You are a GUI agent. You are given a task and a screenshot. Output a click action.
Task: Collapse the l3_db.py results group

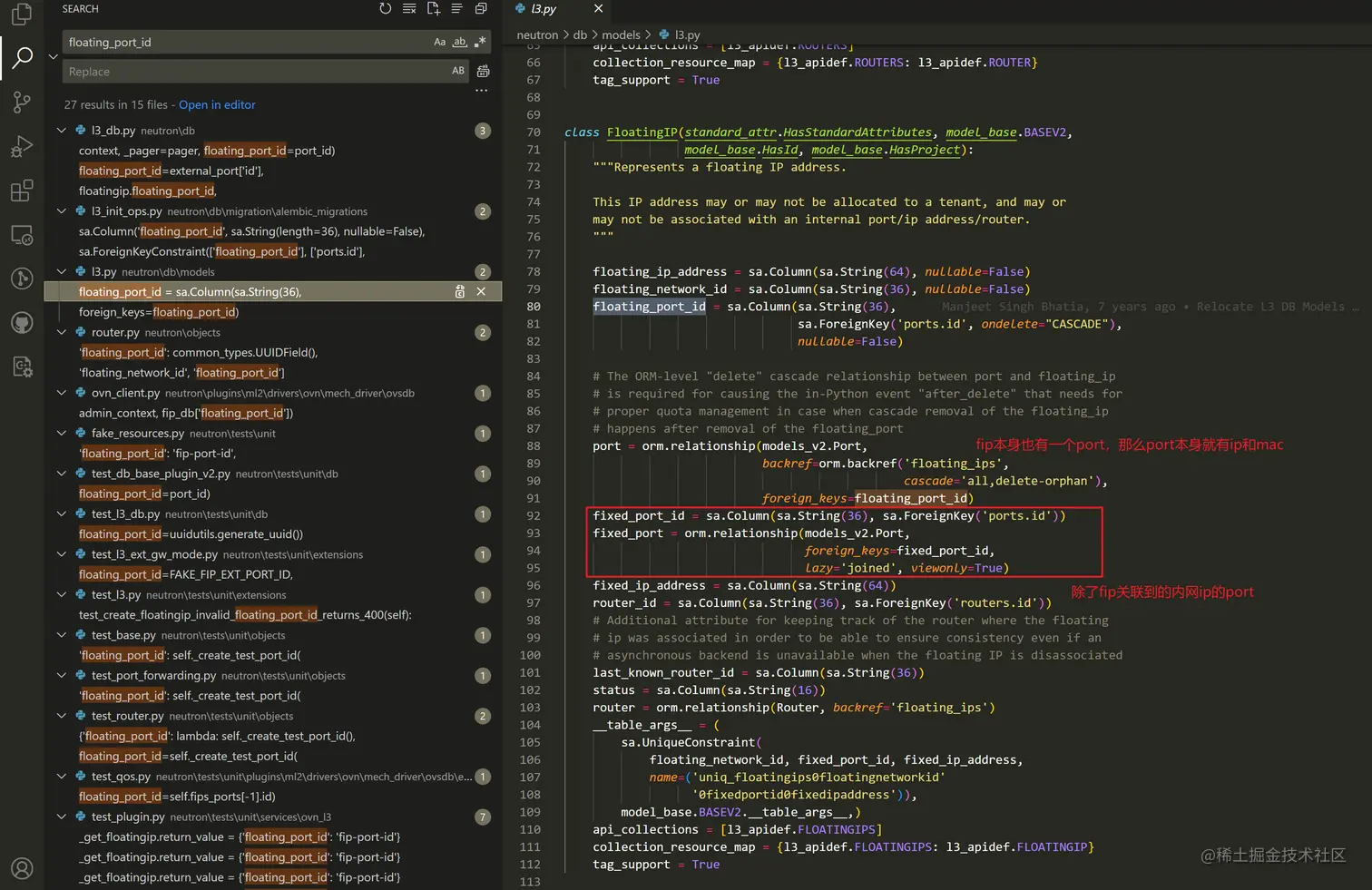pyautogui.click(x=62, y=131)
